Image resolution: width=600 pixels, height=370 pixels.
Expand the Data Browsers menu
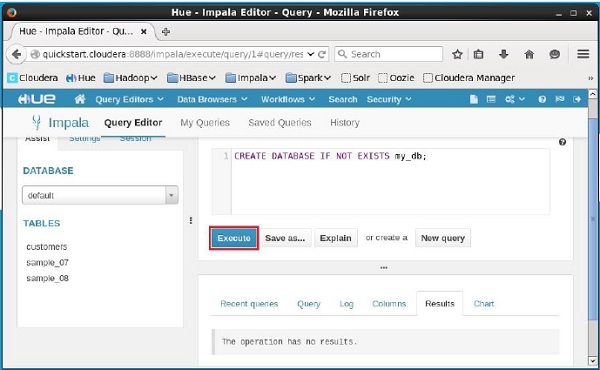(212, 99)
